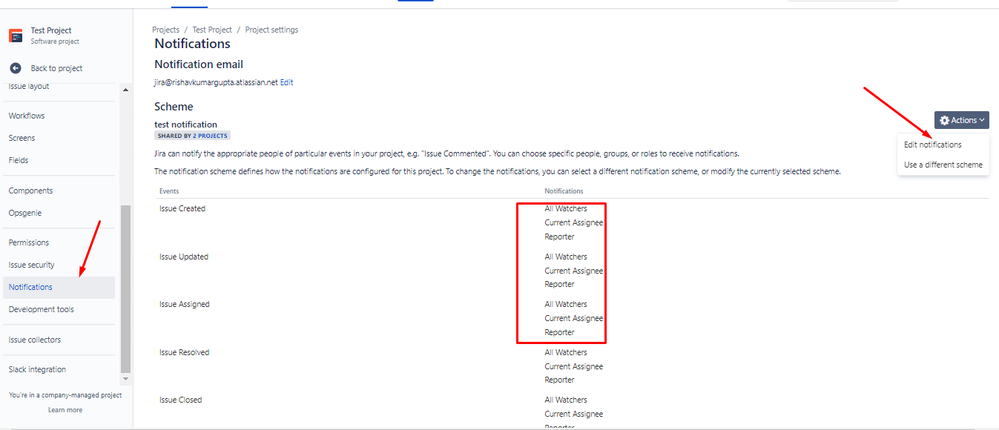This screenshot has width=999, height=430.
Task: Click Test Project in the breadcrumb
Action: tap(212, 30)
